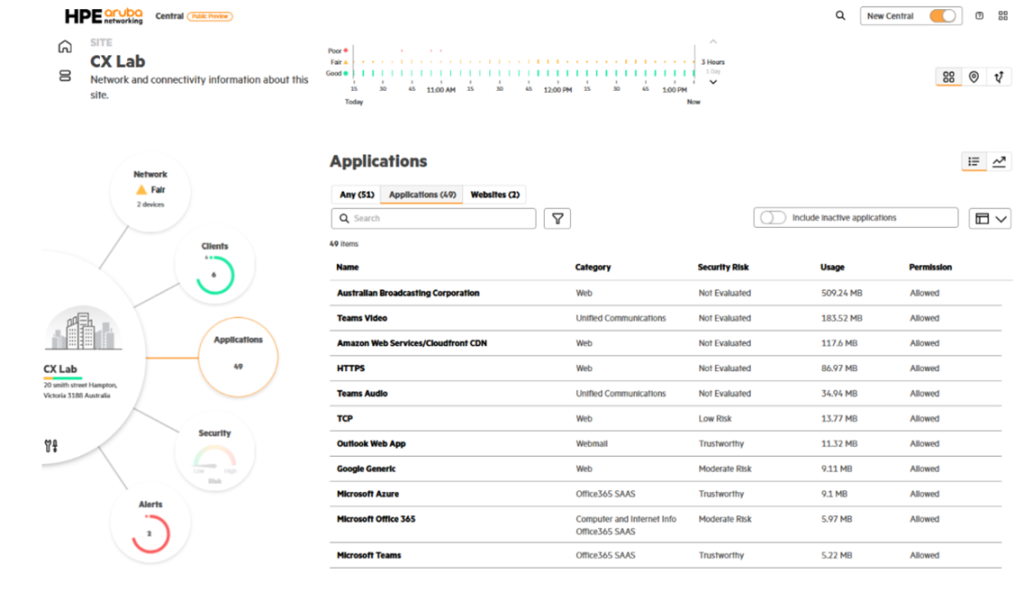Show applications as trend chart view
1024x601 pixels.
click(999, 161)
